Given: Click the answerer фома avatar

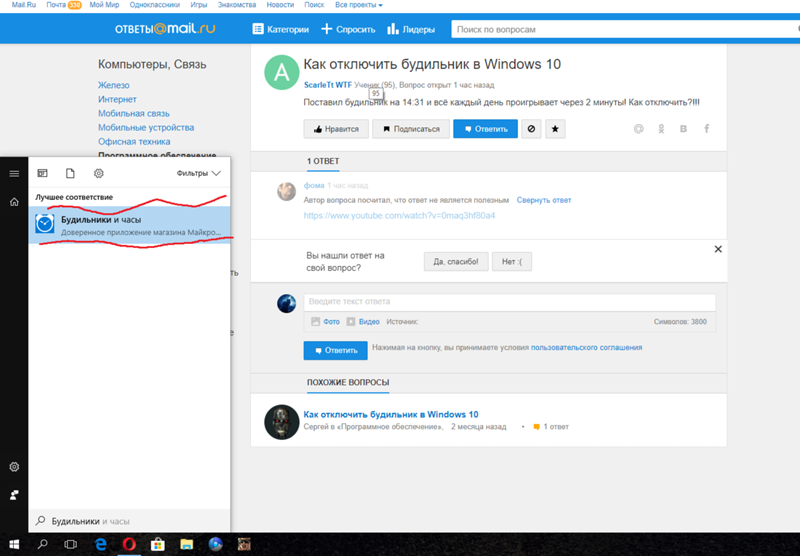Looking at the screenshot, I should pos(286,192).
